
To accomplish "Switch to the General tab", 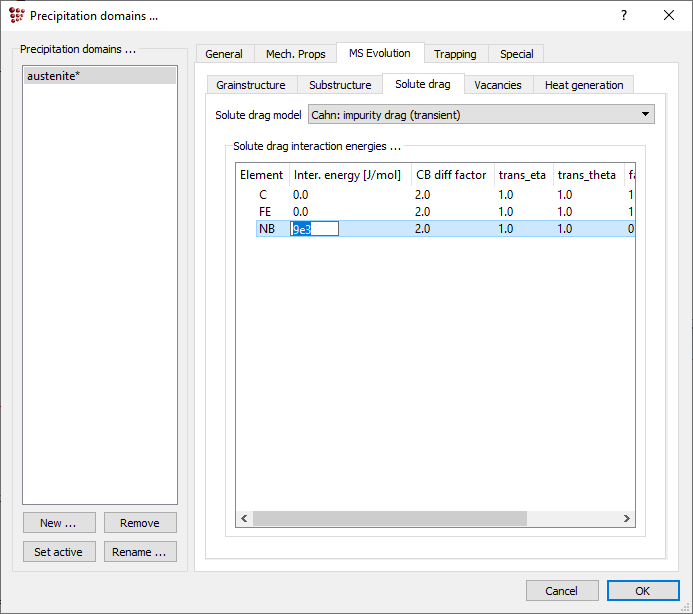I will click(x=224, y=54).
